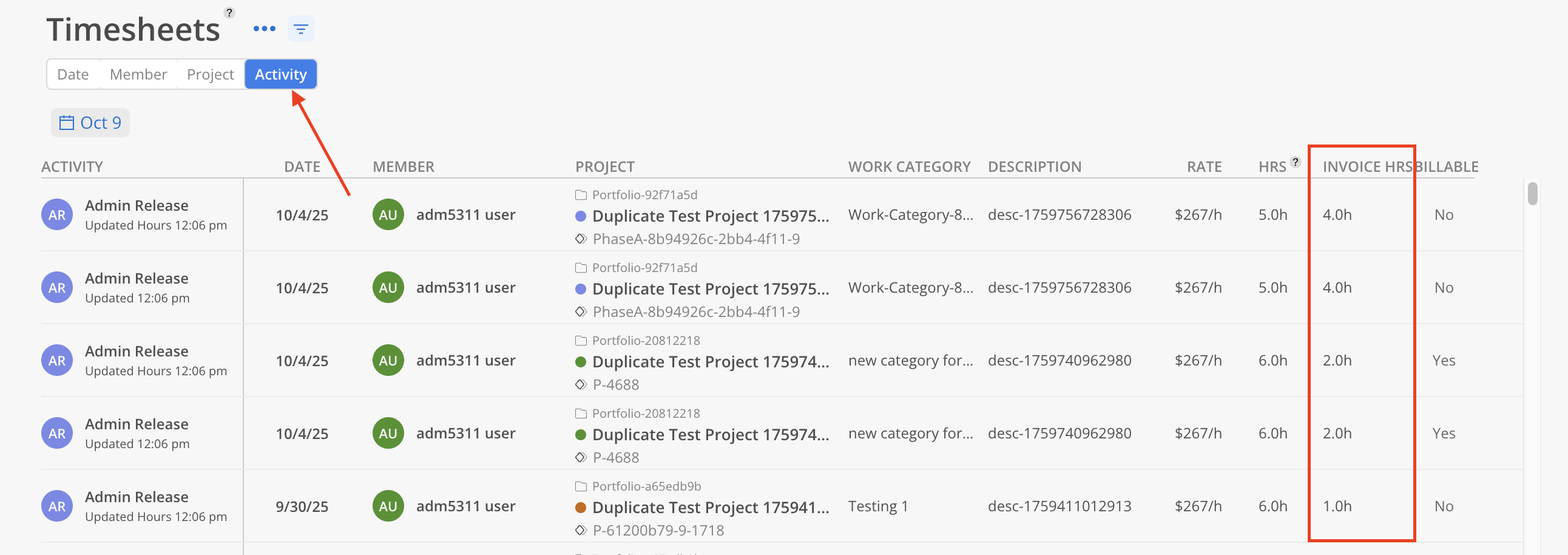Click AU avatar in Portfolio-92f71a5d 'Updated 12:06 pm' row
The image size is (1568, 555).
(x=388, y=288)
